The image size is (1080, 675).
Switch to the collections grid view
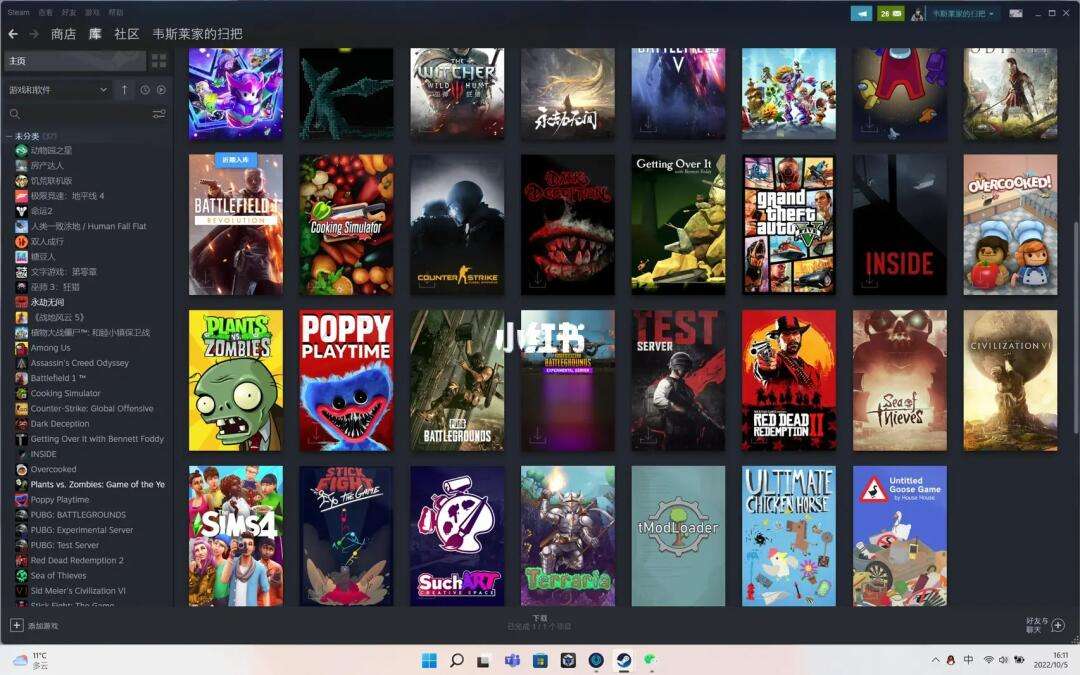159,61
